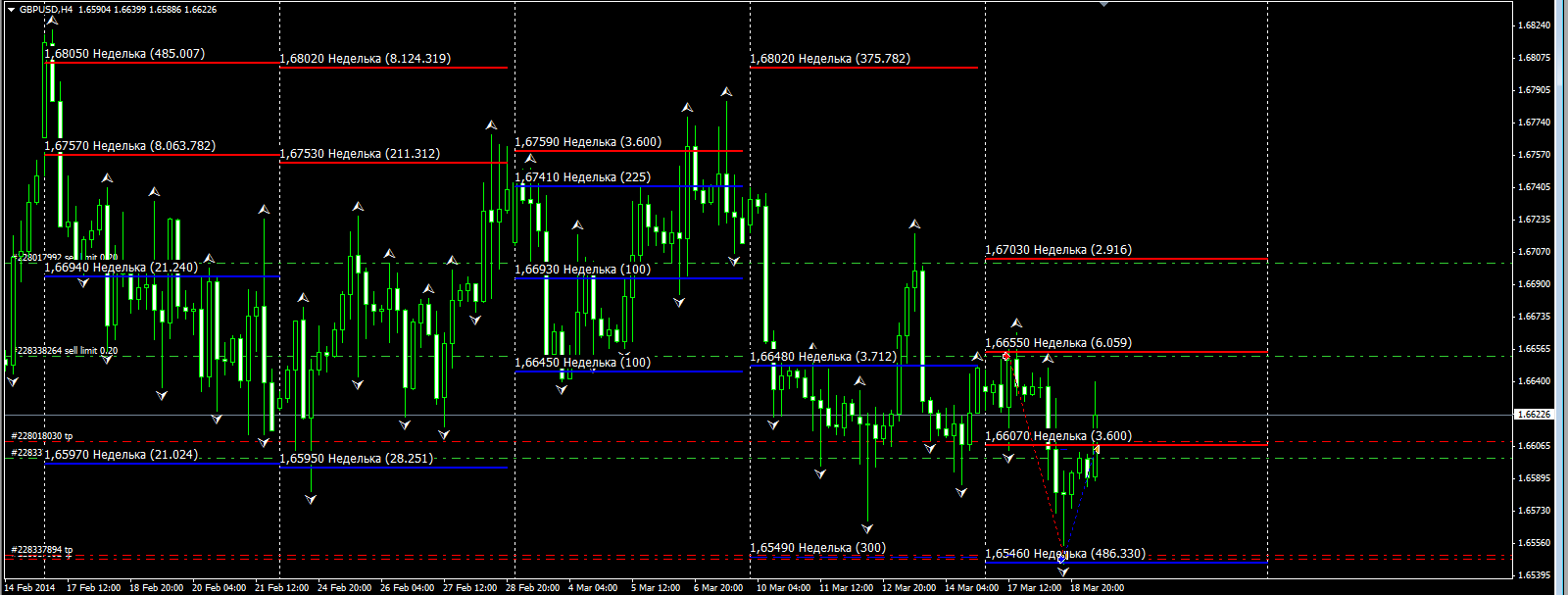Select order label '#228338264 sell limit 0.20'
The width and height of the screenshot is (1568, 595).
(x=67, y=351)
